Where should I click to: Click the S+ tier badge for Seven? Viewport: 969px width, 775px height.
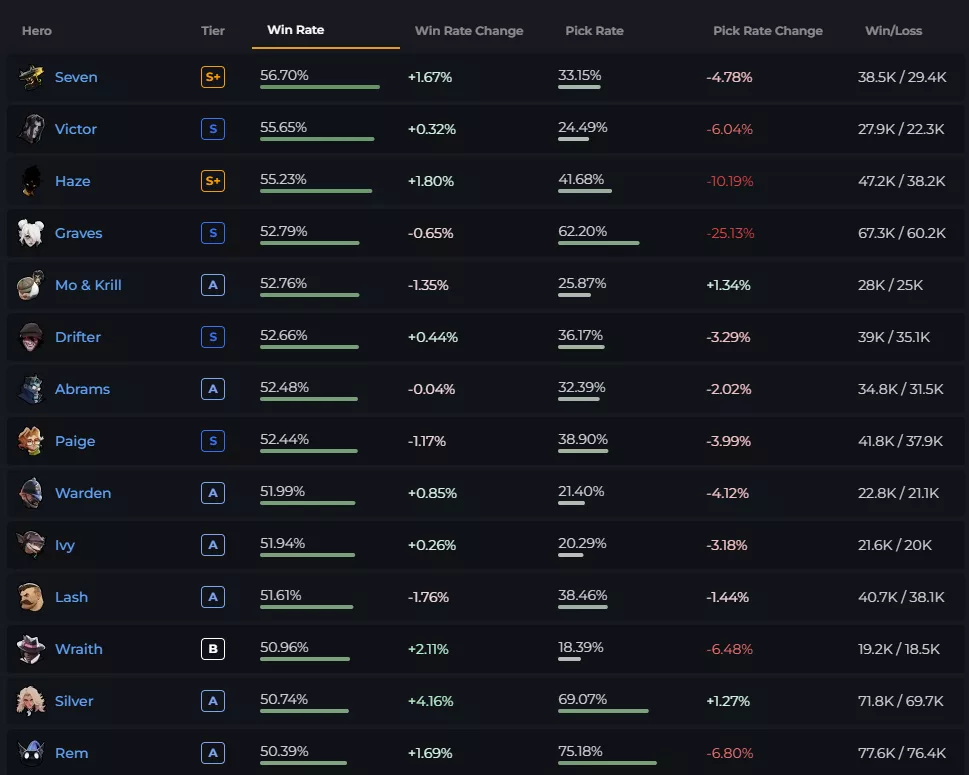212,77
